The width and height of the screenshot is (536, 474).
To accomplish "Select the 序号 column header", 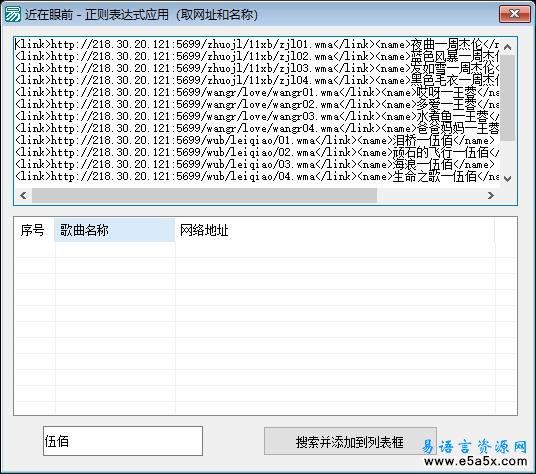I will (x=34, y=230).
